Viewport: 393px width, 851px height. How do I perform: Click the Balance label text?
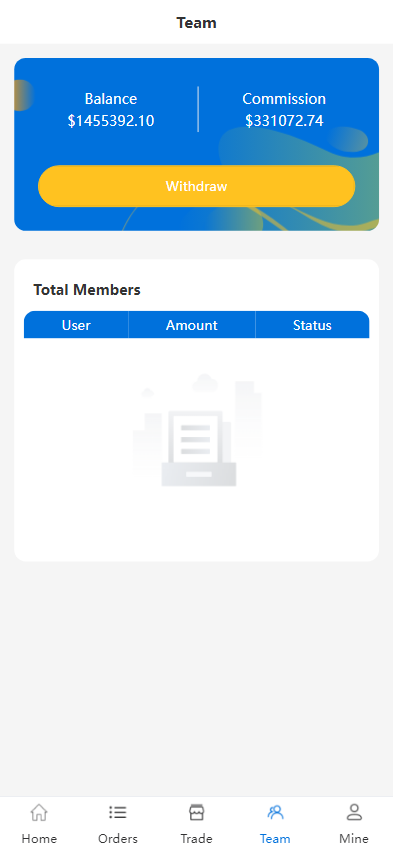111,99
